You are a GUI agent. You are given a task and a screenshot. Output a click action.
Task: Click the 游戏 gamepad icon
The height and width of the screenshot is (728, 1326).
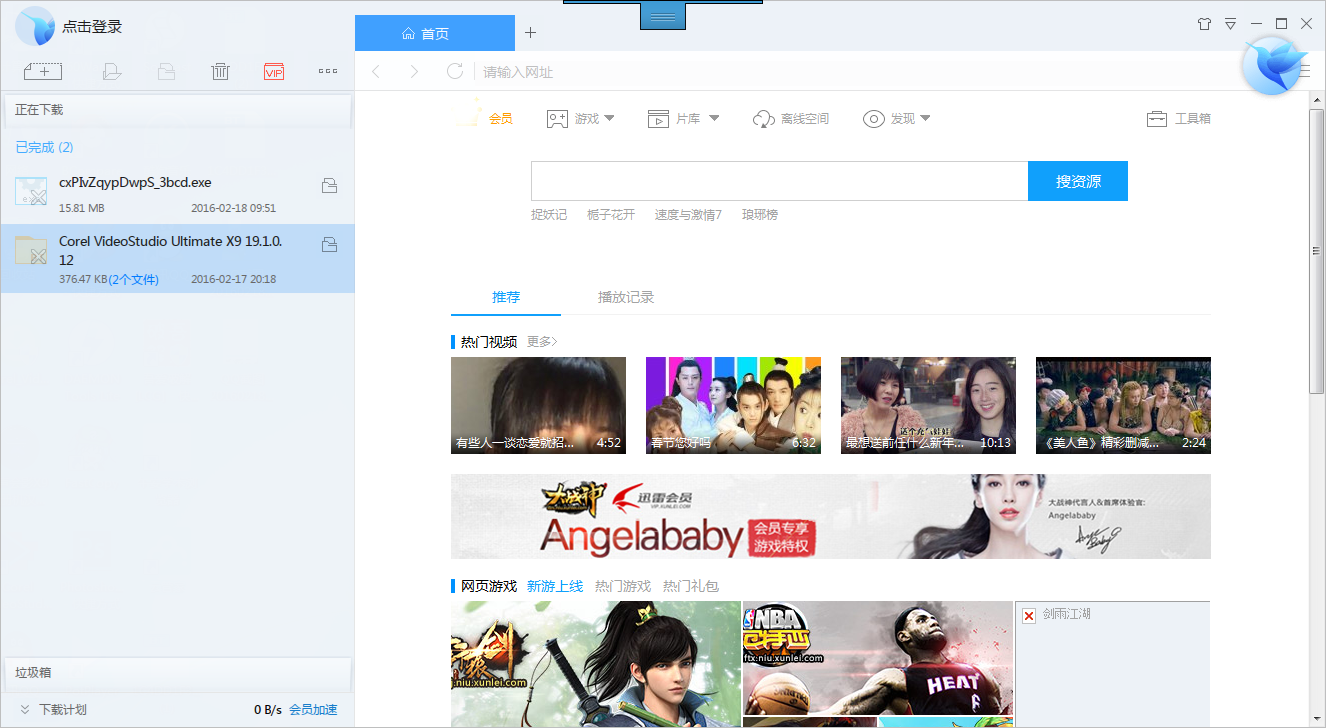(x=557, y=119)
